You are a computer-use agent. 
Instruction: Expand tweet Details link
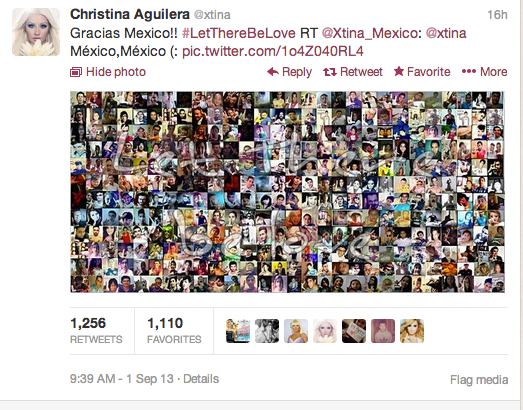point(201,379)
